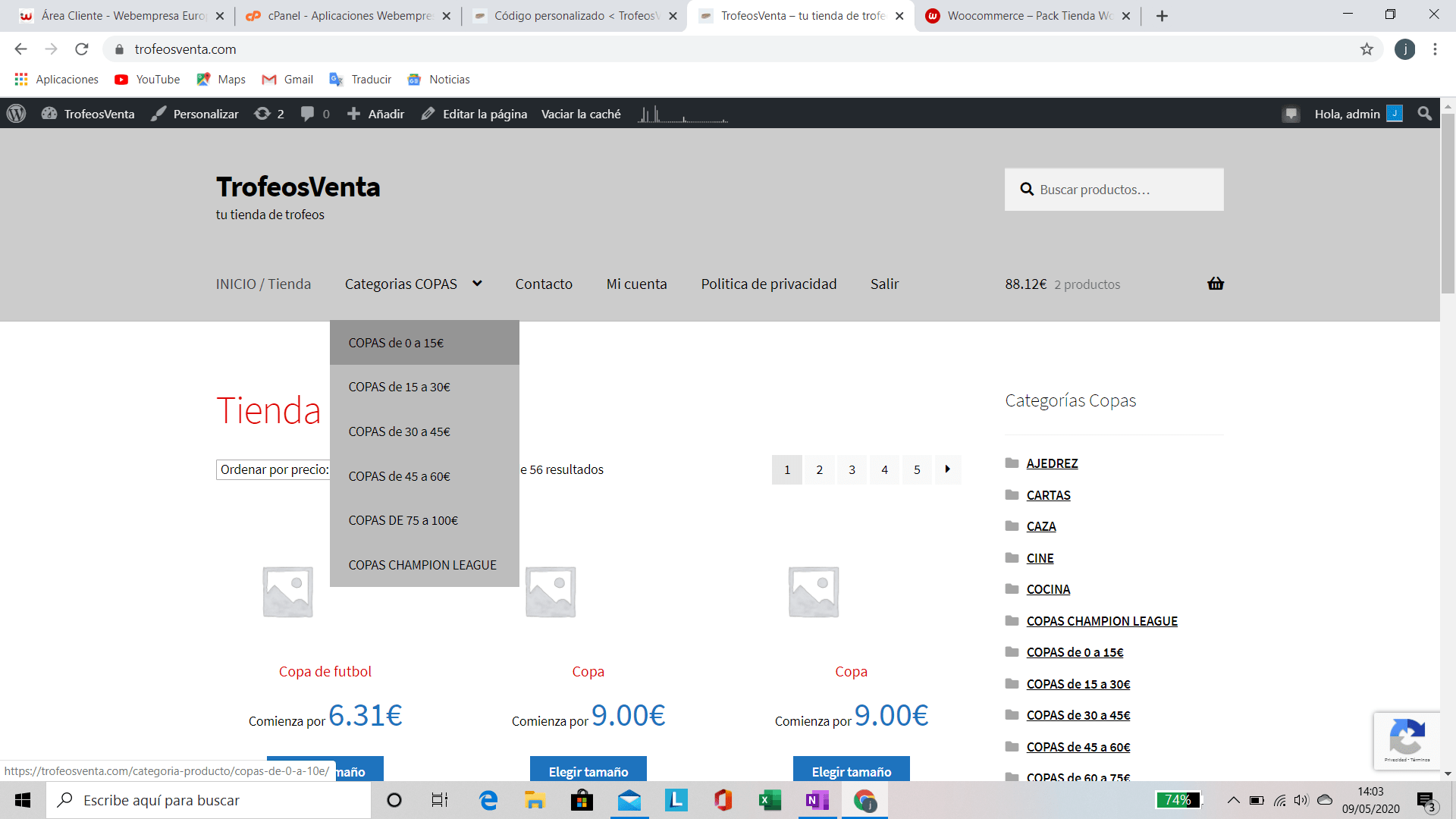Open the Gmail bookmark
Viewport: 1456px width, 819px height.
[287, 79]
